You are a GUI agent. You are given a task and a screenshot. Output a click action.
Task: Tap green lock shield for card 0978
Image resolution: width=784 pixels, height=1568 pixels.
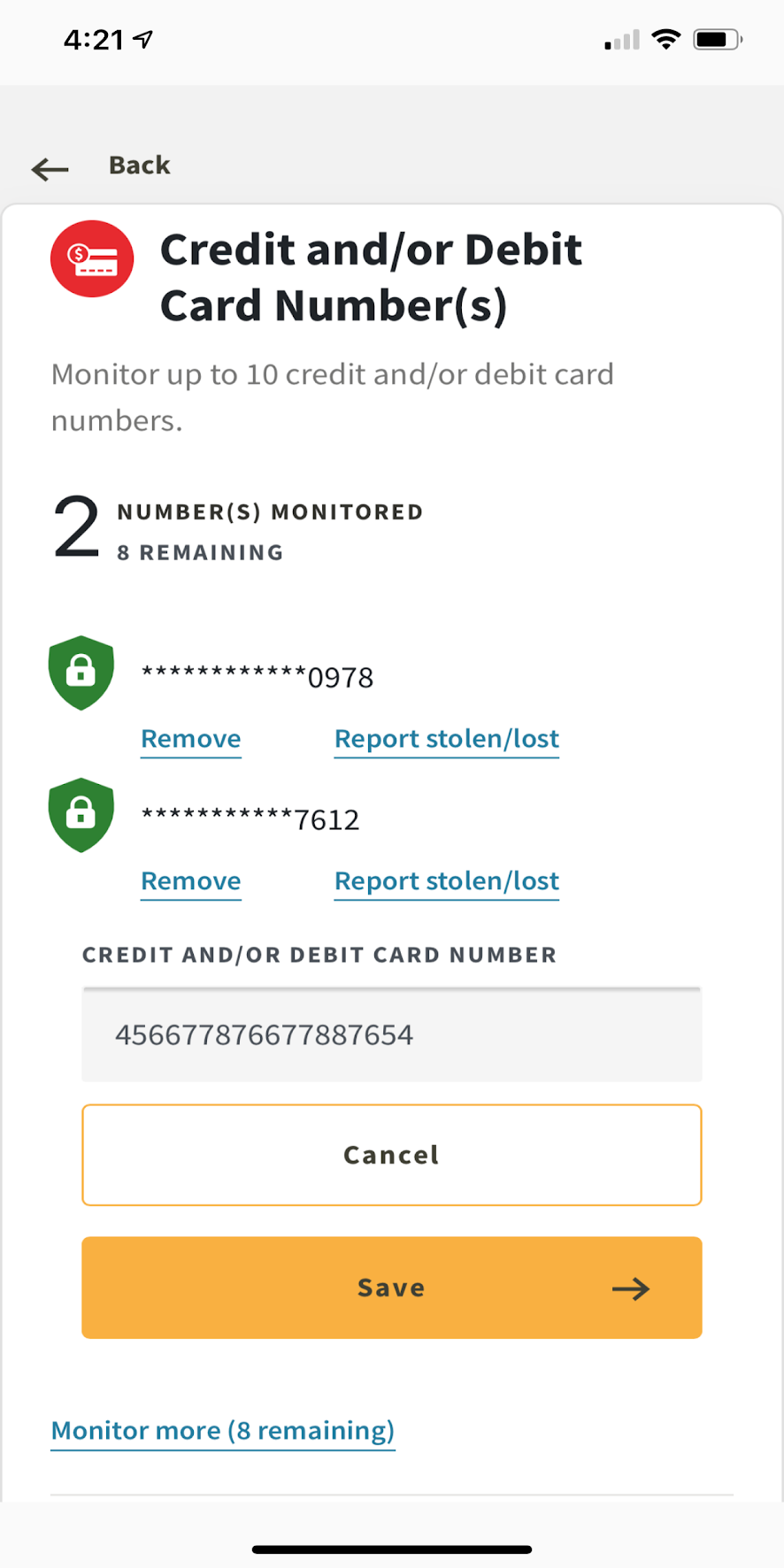[x=81, y=673]
